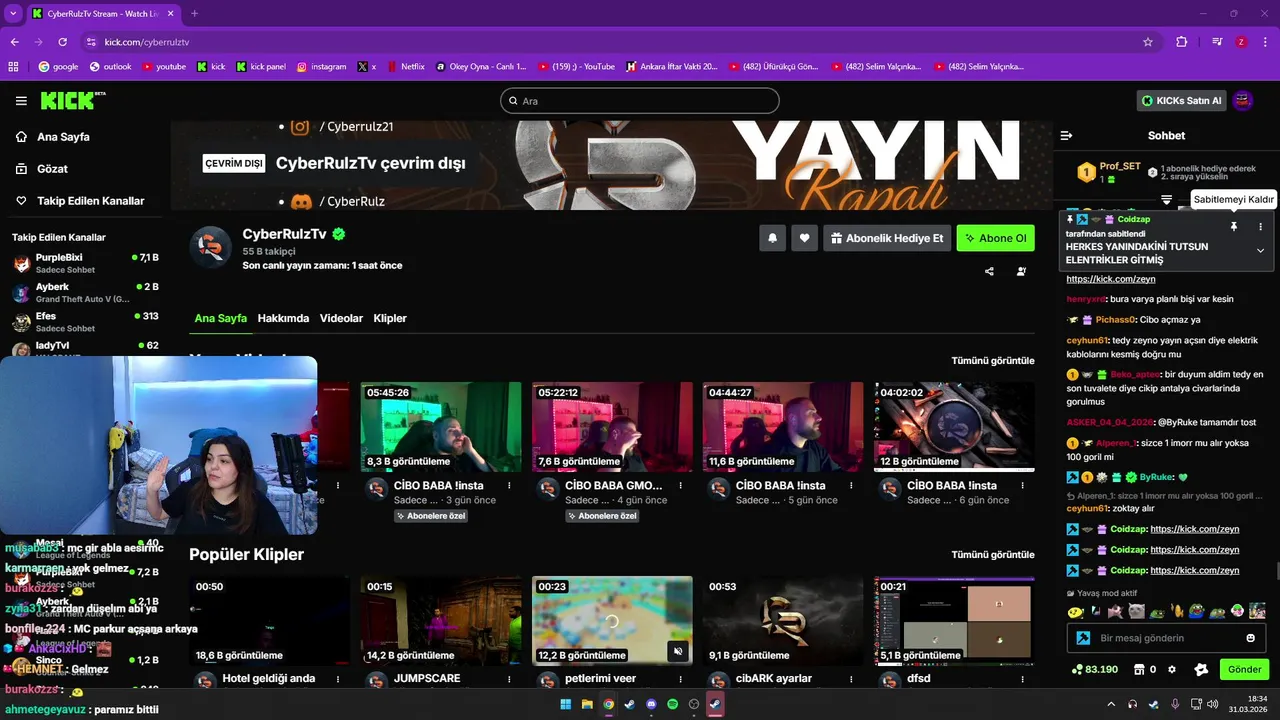This screenshot has height=720, width=1280.
Task: Open the youtube bookmark
Action: (x=164, y=67)
